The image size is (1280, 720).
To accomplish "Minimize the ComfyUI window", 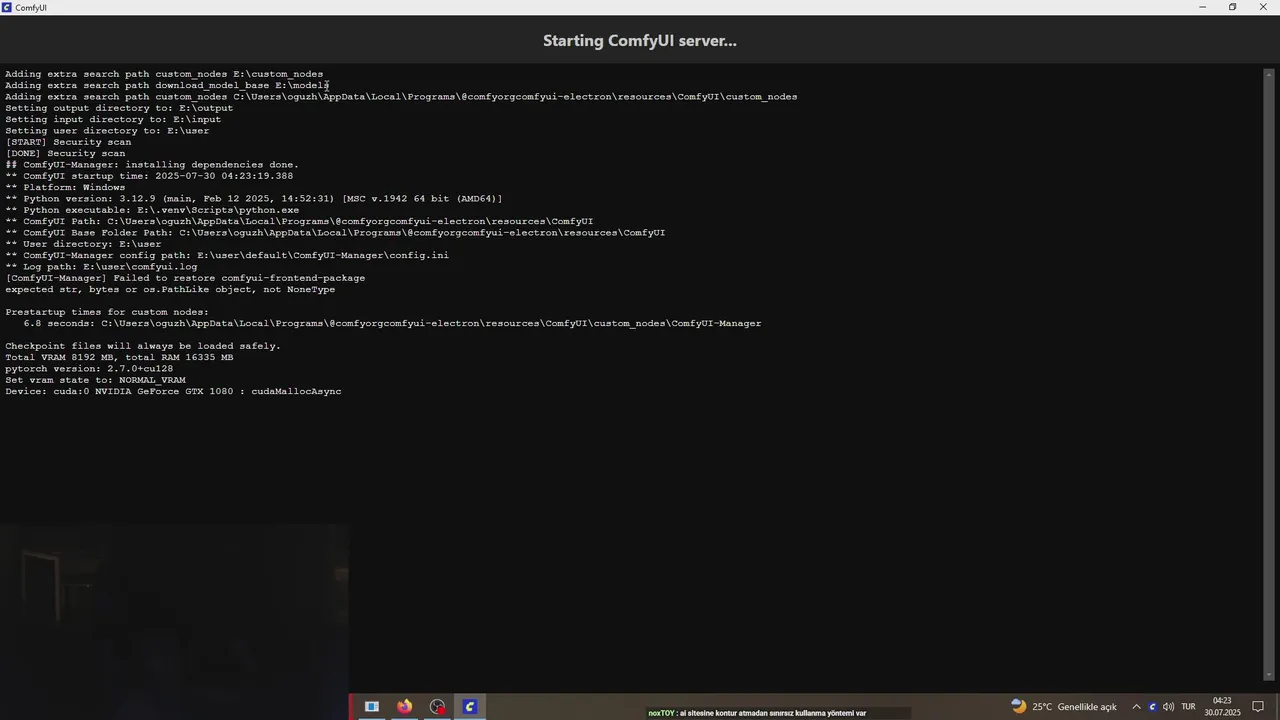I will [x=1203, y=7].
